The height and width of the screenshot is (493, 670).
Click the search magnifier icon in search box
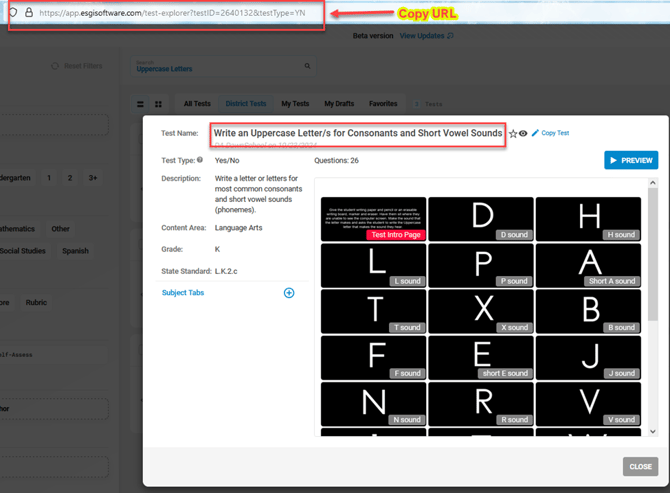[307, 67]
